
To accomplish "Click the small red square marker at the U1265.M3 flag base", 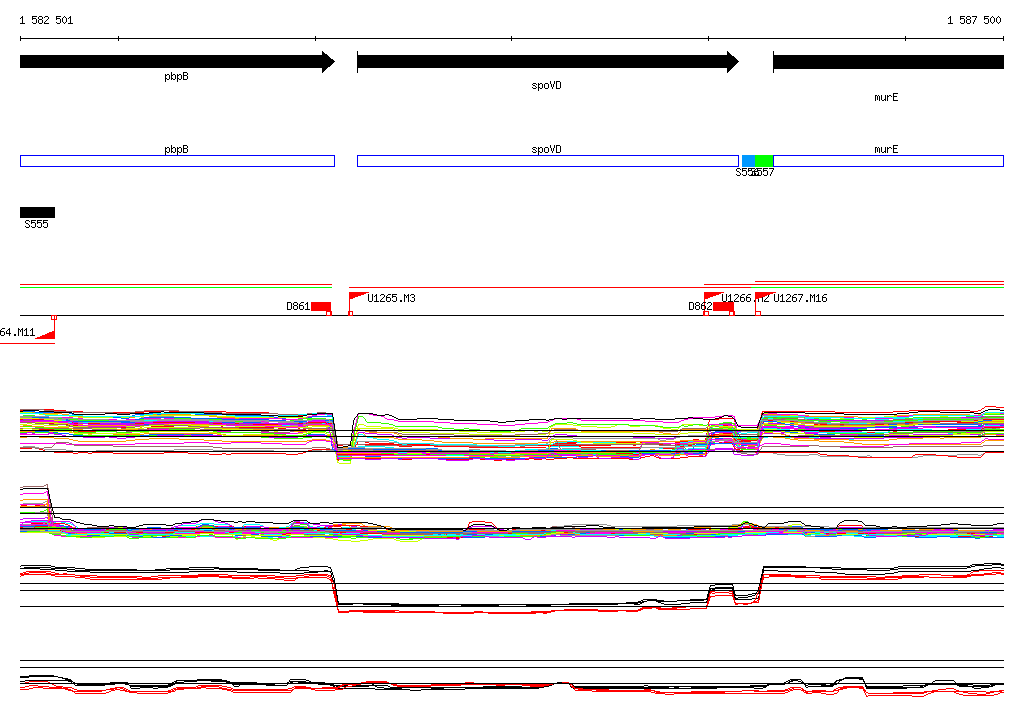I will point(351,314).
